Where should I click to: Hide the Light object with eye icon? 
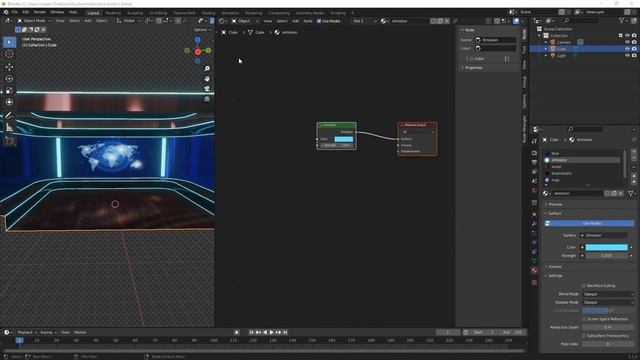pyautogui.click(x=627, y=55)
